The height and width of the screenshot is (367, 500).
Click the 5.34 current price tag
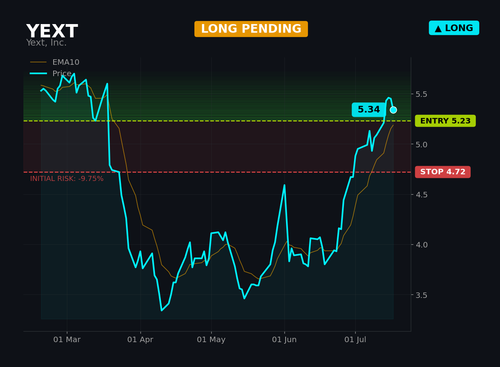(369, 109)
